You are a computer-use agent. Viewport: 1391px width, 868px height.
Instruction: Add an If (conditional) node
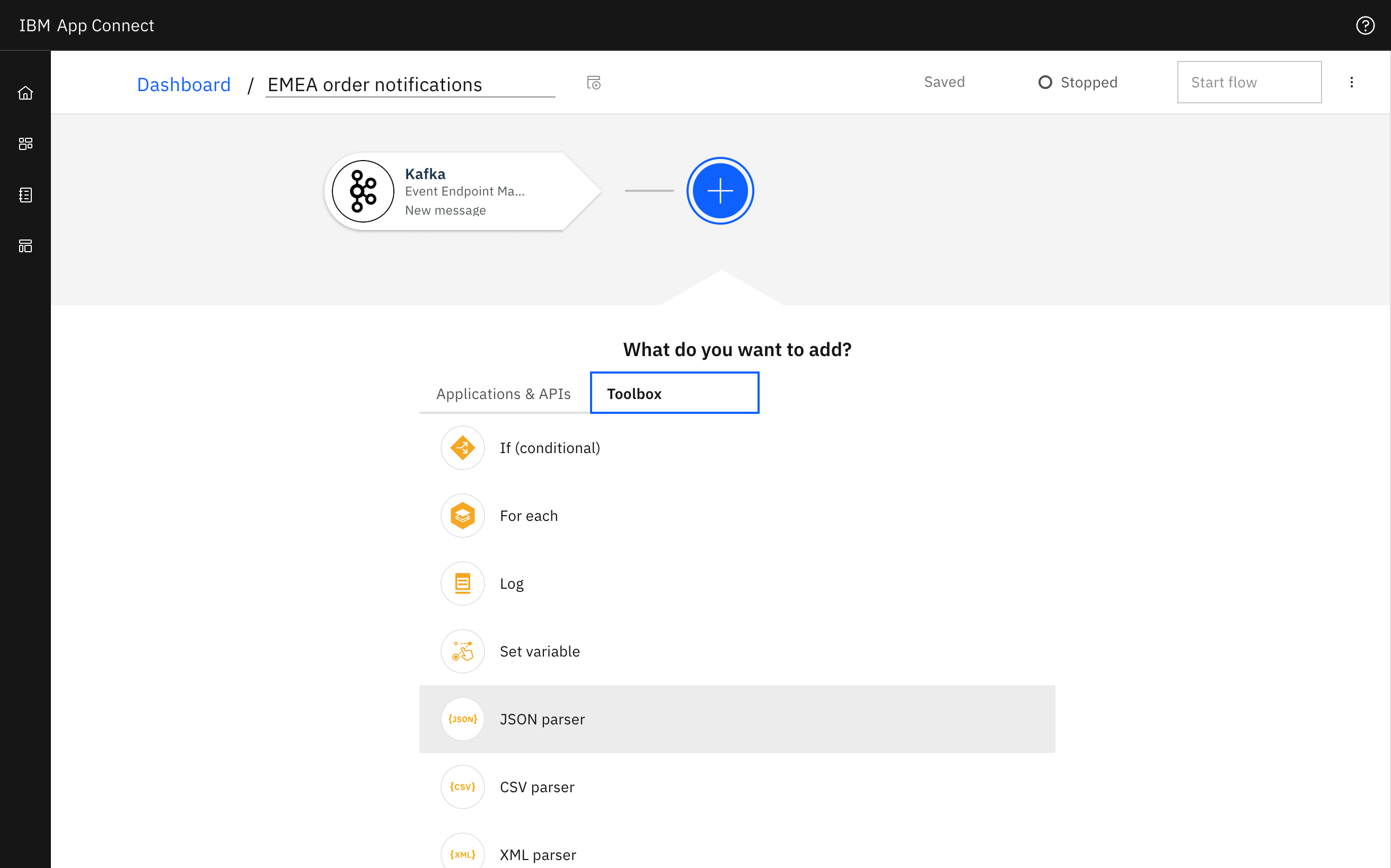[550, 448]
